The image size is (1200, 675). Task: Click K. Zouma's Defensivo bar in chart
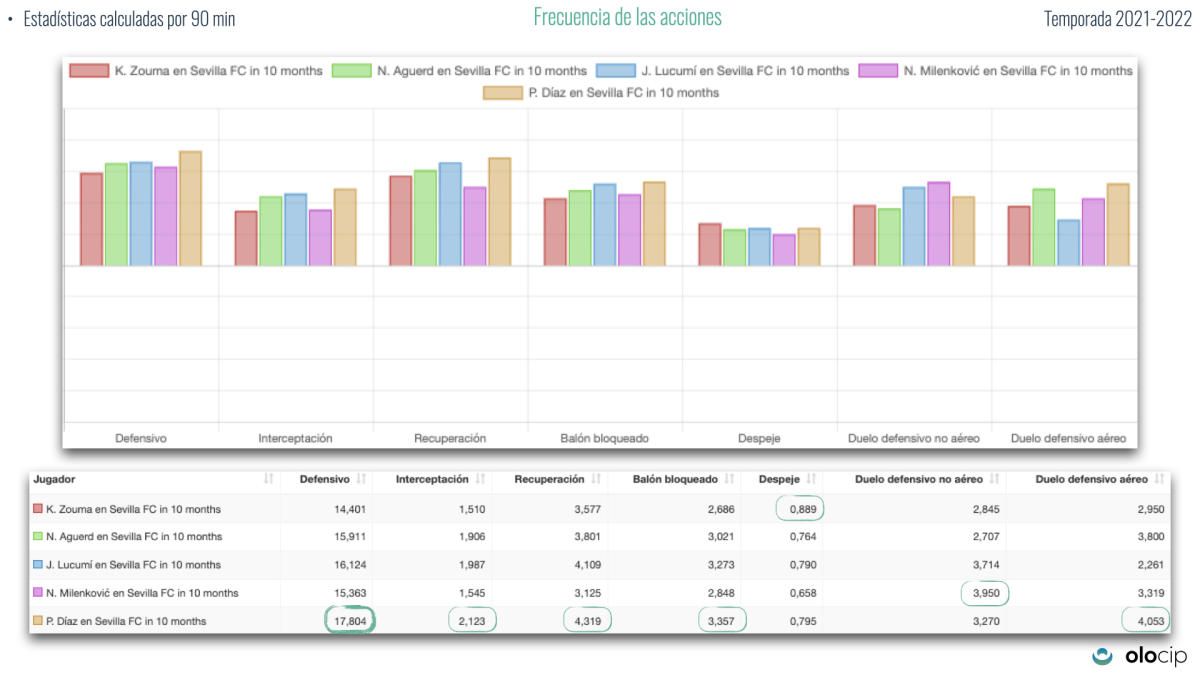point(92,219)
